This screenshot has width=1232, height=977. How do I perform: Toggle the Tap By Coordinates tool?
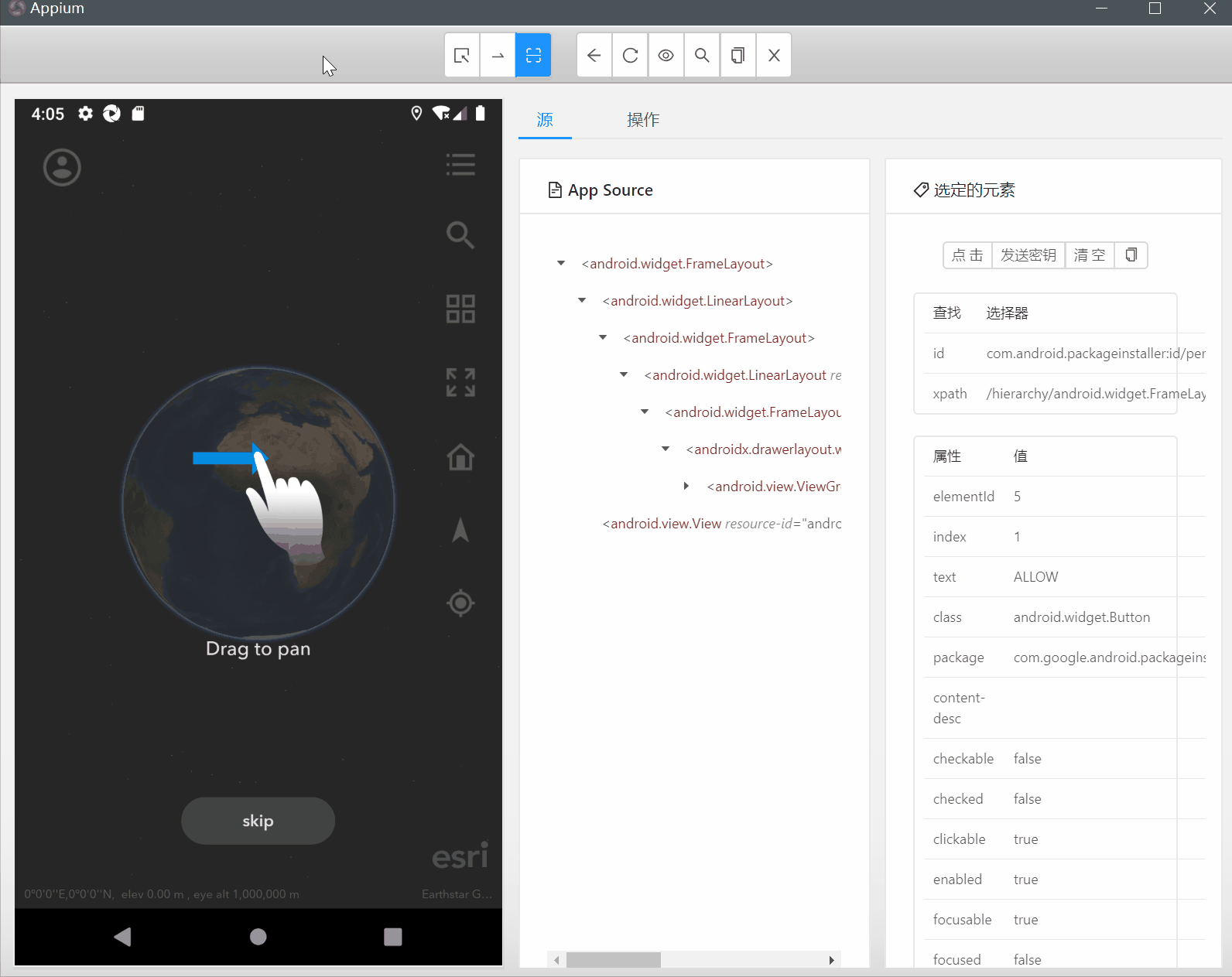(533, 55)
